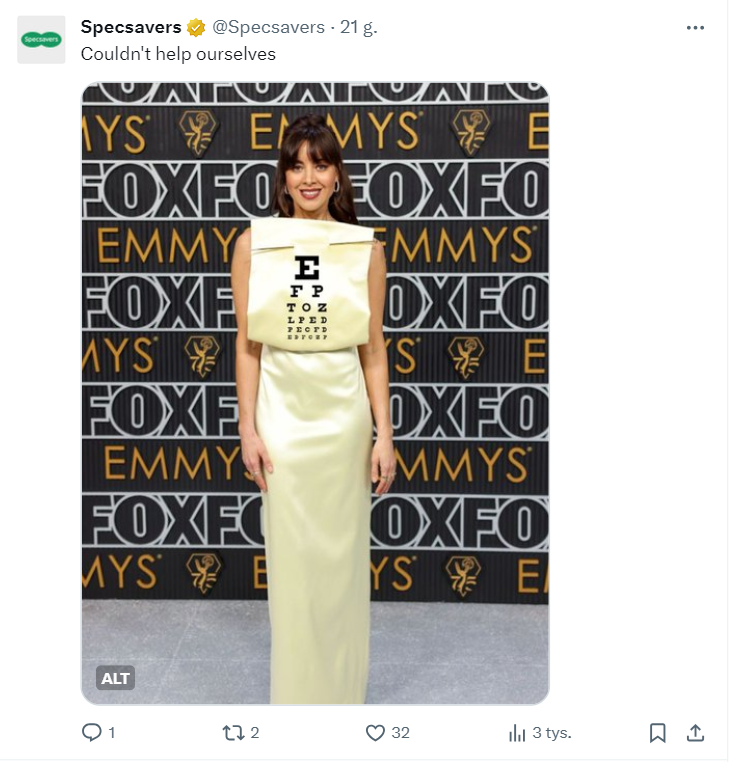This screenshot has height=762, width=731.
Task: Bookmark this Specsavers tweet
Action: pyautogui.click(x=658, y=733)
